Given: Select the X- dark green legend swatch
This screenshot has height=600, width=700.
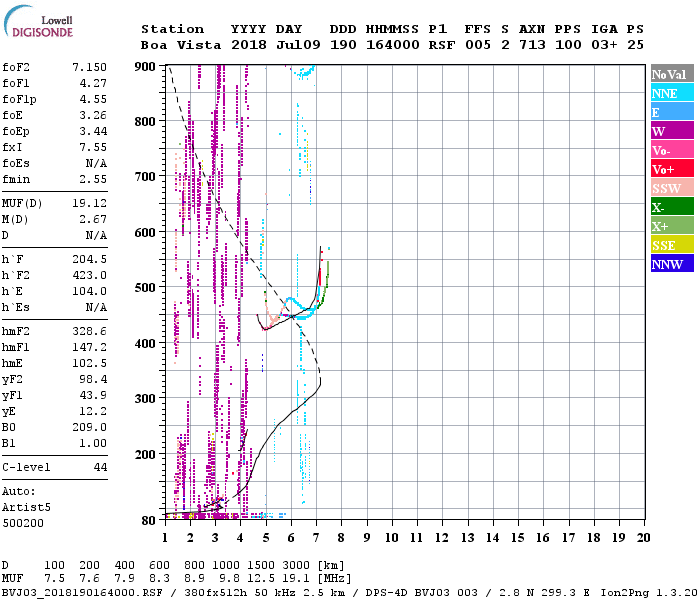Looking at the screenshot, I should [x=672, y=207].
